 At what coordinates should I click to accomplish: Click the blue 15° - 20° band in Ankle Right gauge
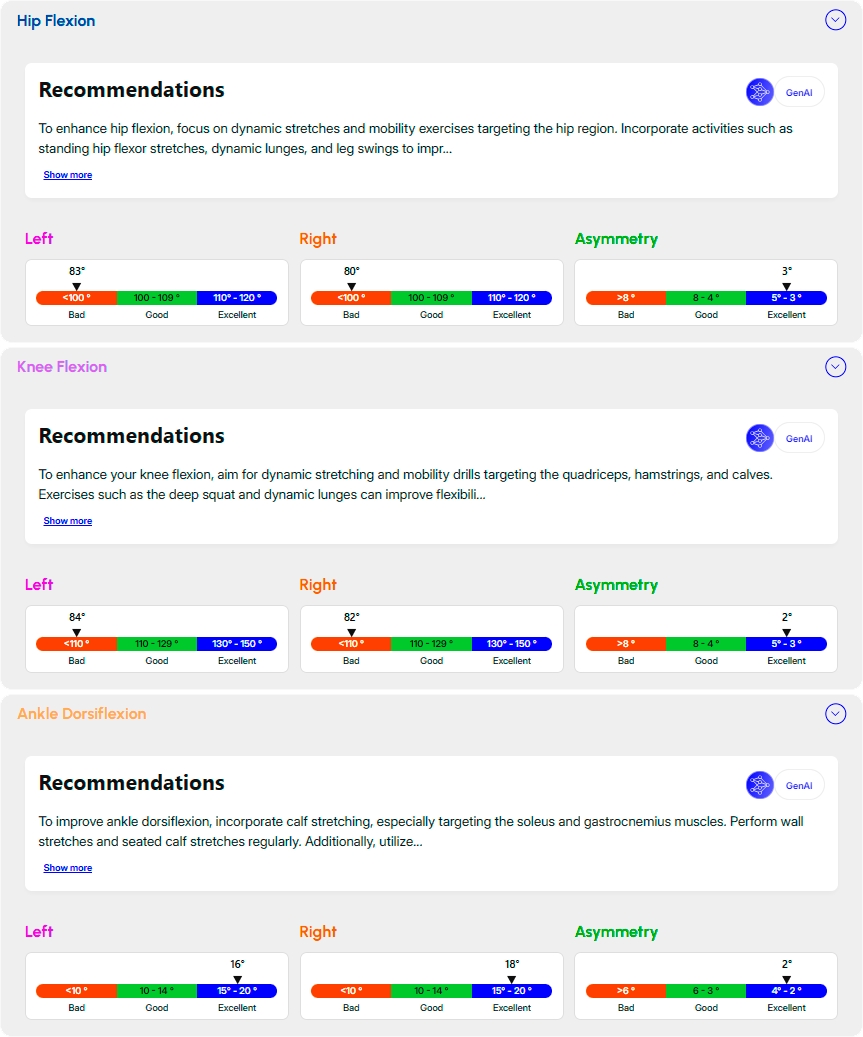pyautogui.click(x=511, y=991)
